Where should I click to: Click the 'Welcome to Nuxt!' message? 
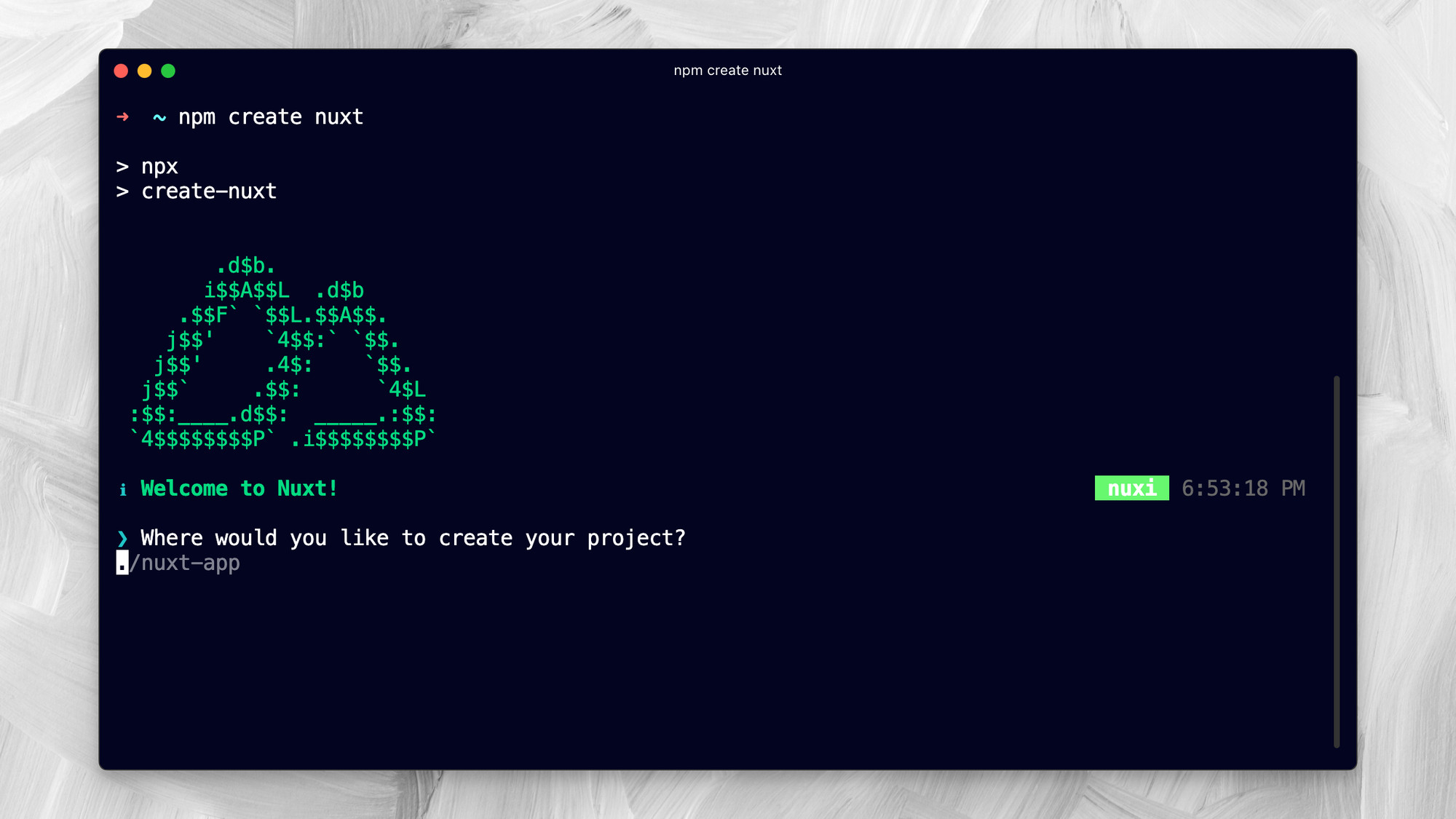point(239,488)
